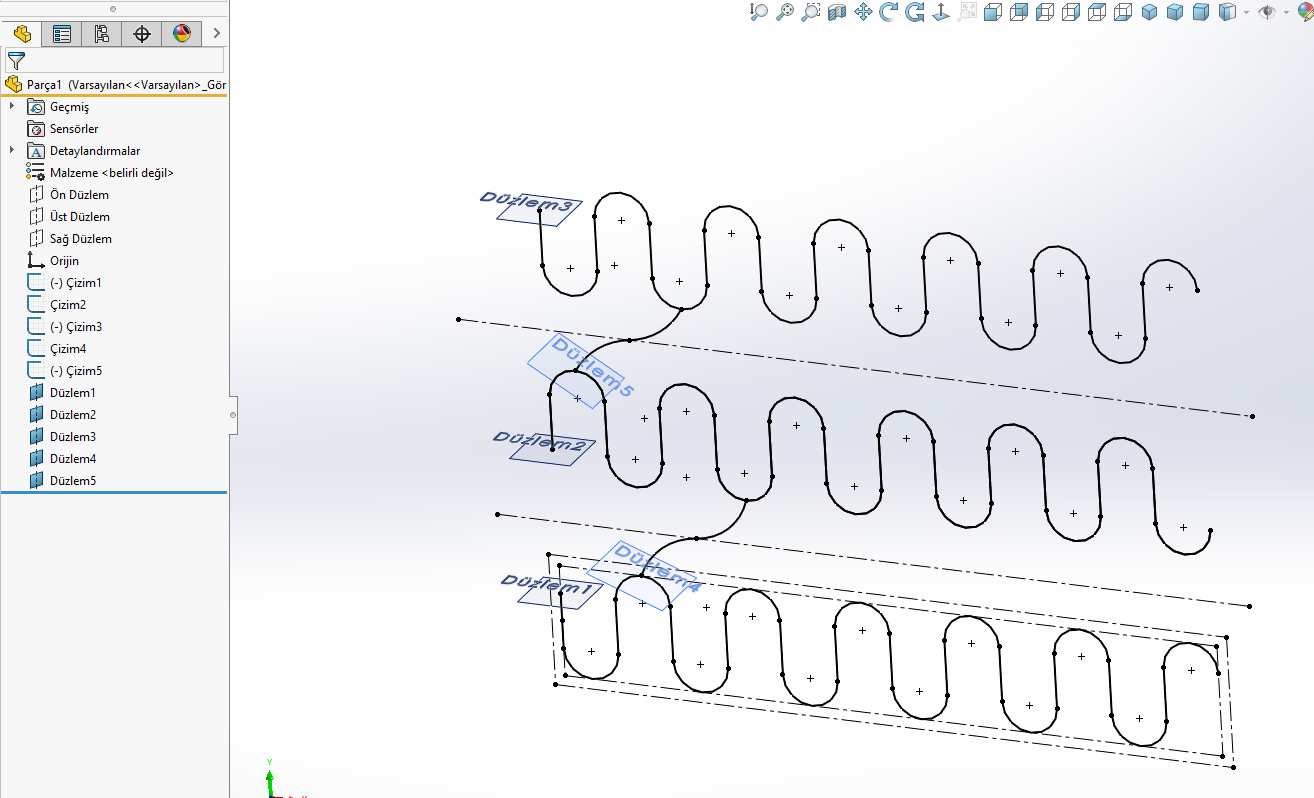Switch to the ConfigurationManager tab
The image size is (1314, 798).
(102, 34)
